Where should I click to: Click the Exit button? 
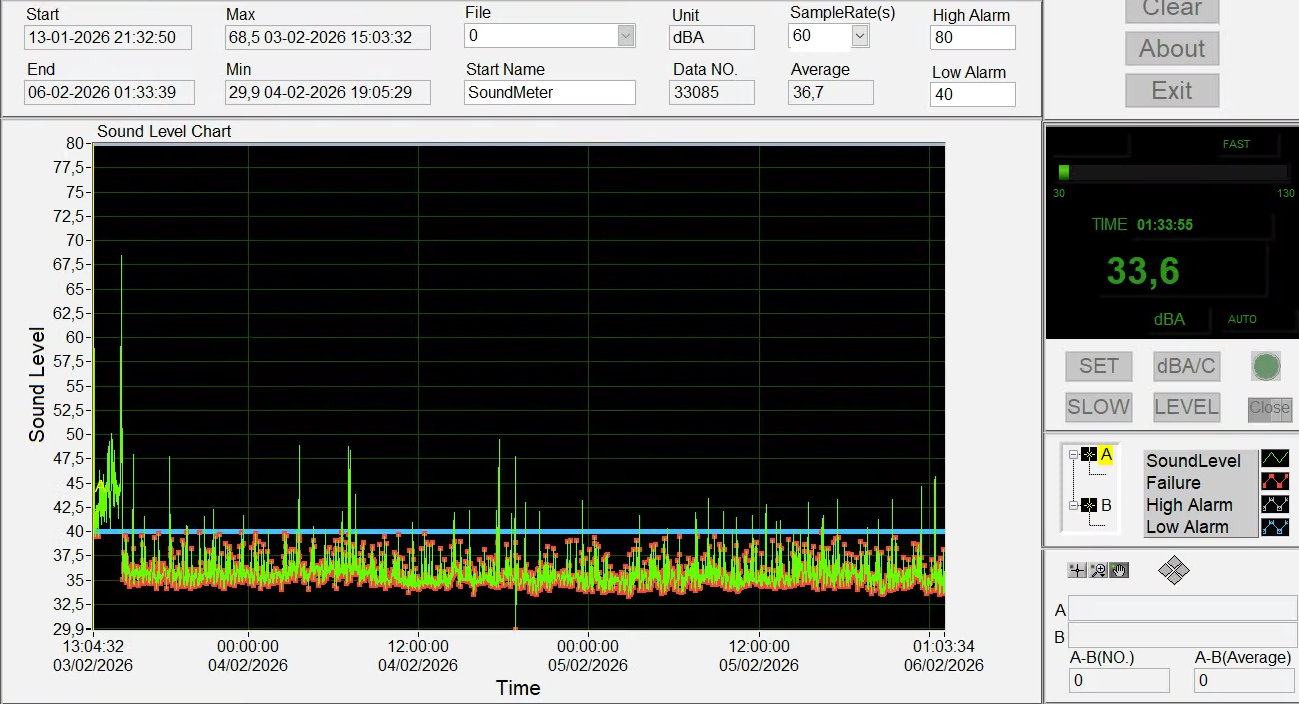(1171, 91)
